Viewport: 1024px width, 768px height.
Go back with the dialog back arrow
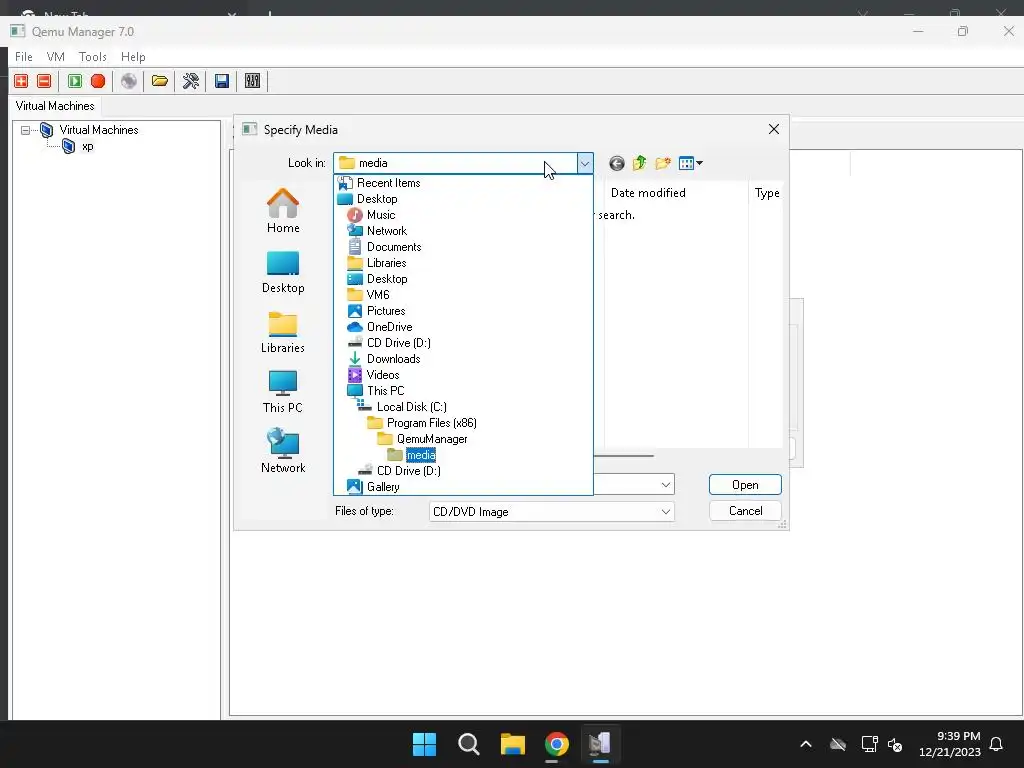616,163
